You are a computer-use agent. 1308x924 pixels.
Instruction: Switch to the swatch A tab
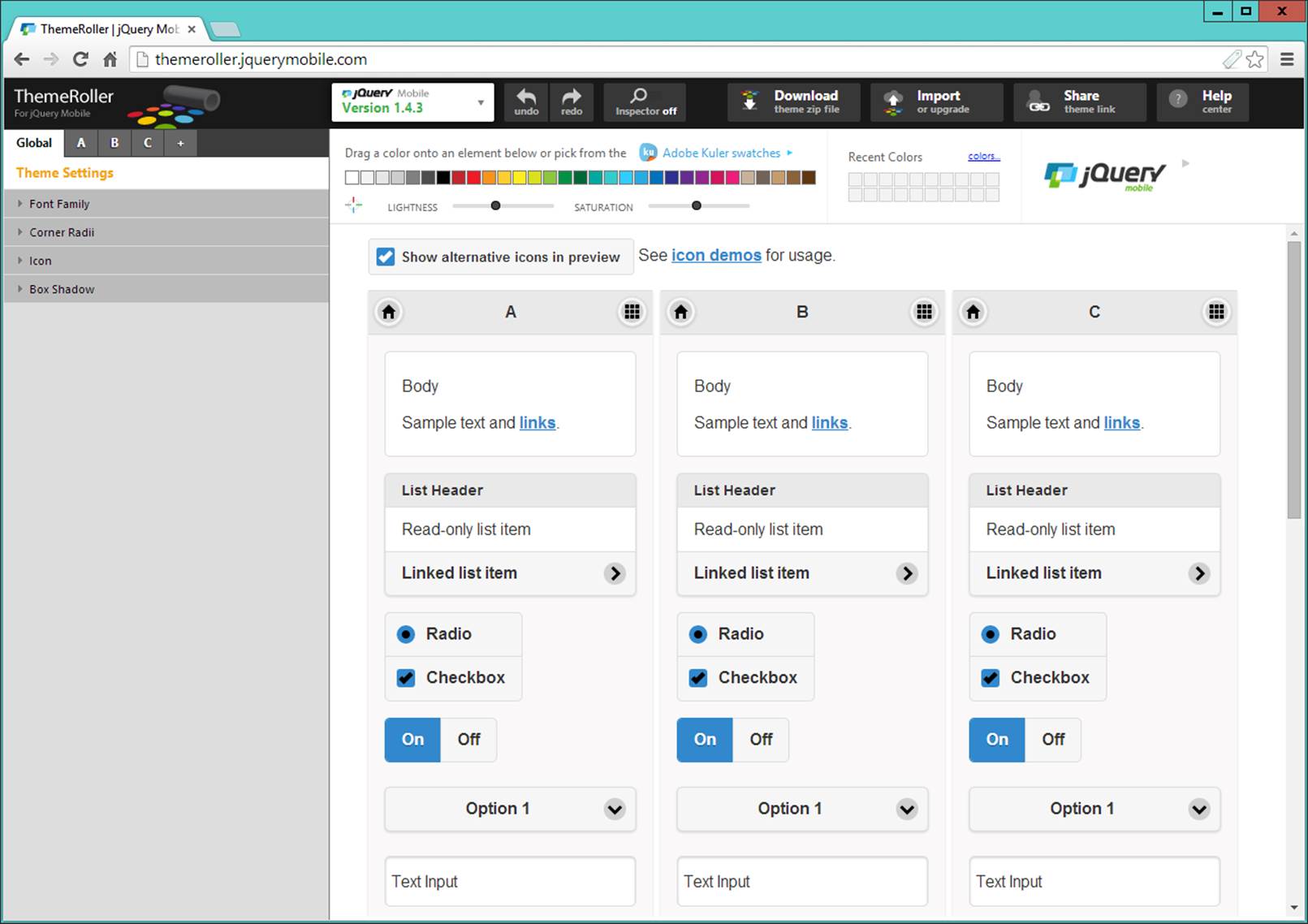pyautogui.click(x=81, y=143)
